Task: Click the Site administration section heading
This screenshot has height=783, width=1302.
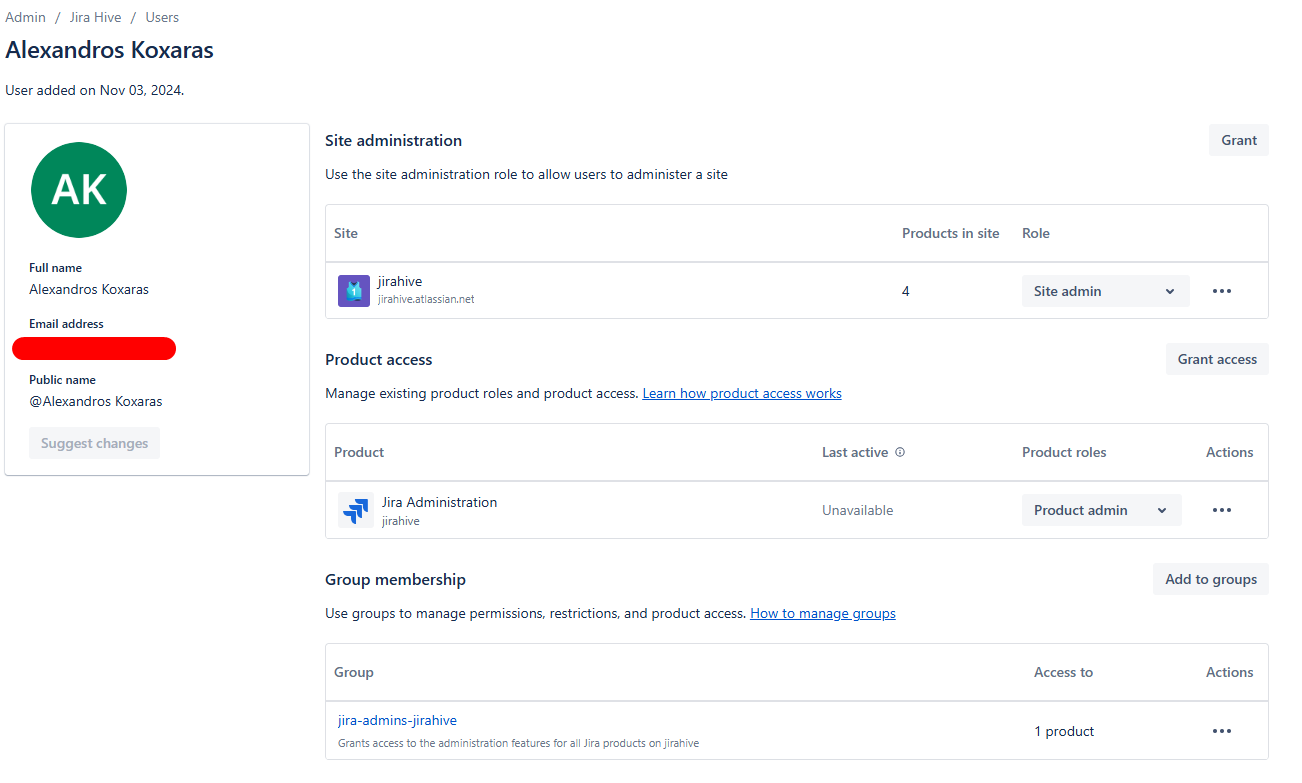Action: [393, 140]
